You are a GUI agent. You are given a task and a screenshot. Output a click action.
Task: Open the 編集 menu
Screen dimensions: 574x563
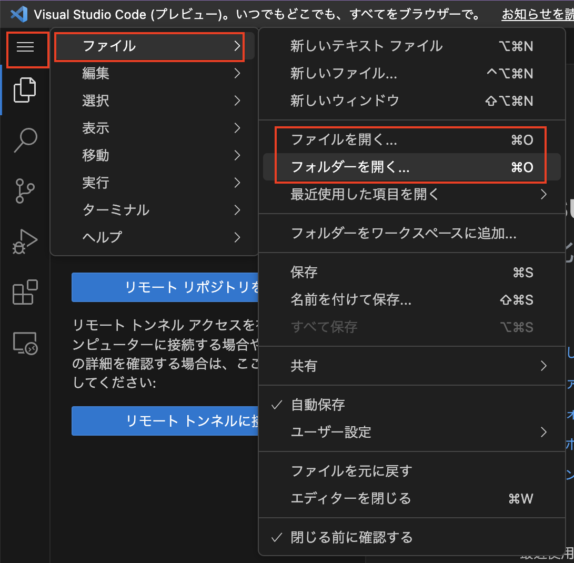pyautogui.click(x=154, y=74)
